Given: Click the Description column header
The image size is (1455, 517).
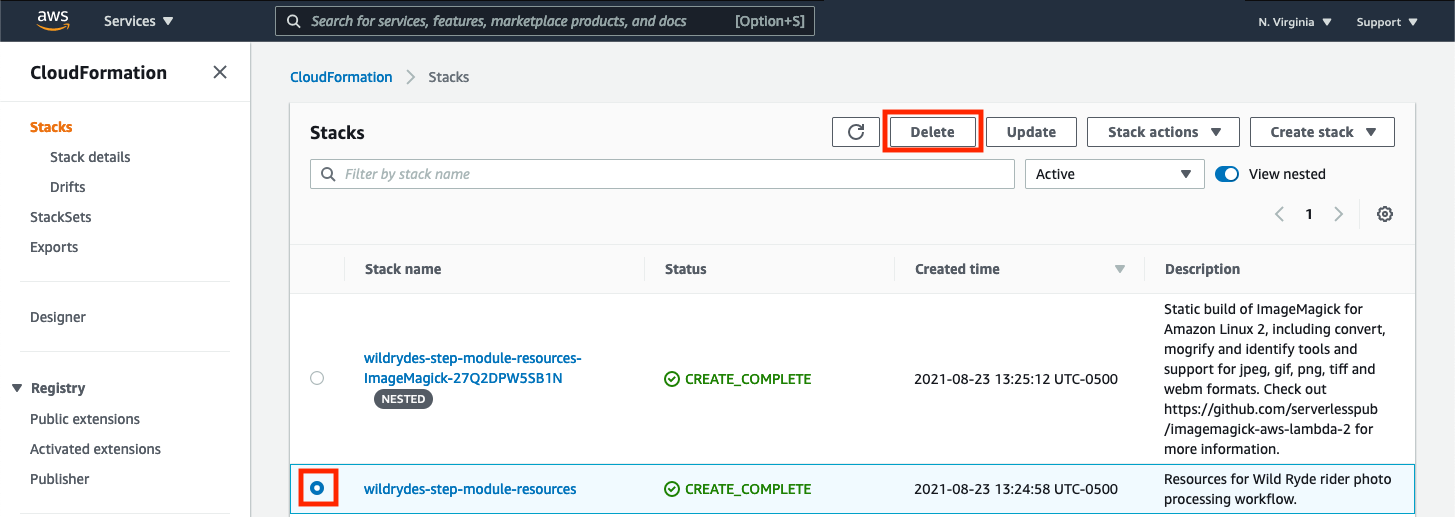Looking at the screenshot, I should click(x=1202, y=269).
